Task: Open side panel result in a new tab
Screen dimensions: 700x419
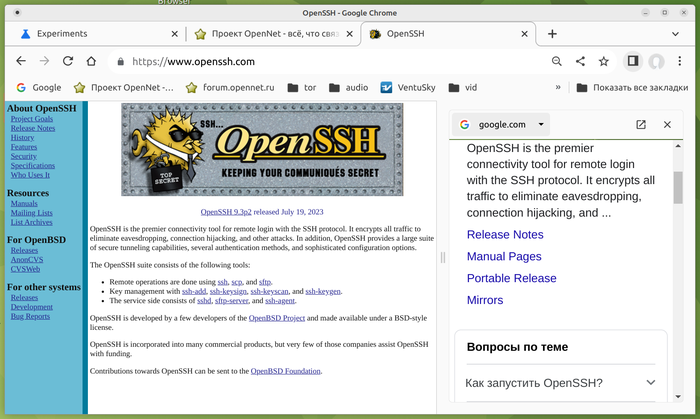Action: point(641,125)
